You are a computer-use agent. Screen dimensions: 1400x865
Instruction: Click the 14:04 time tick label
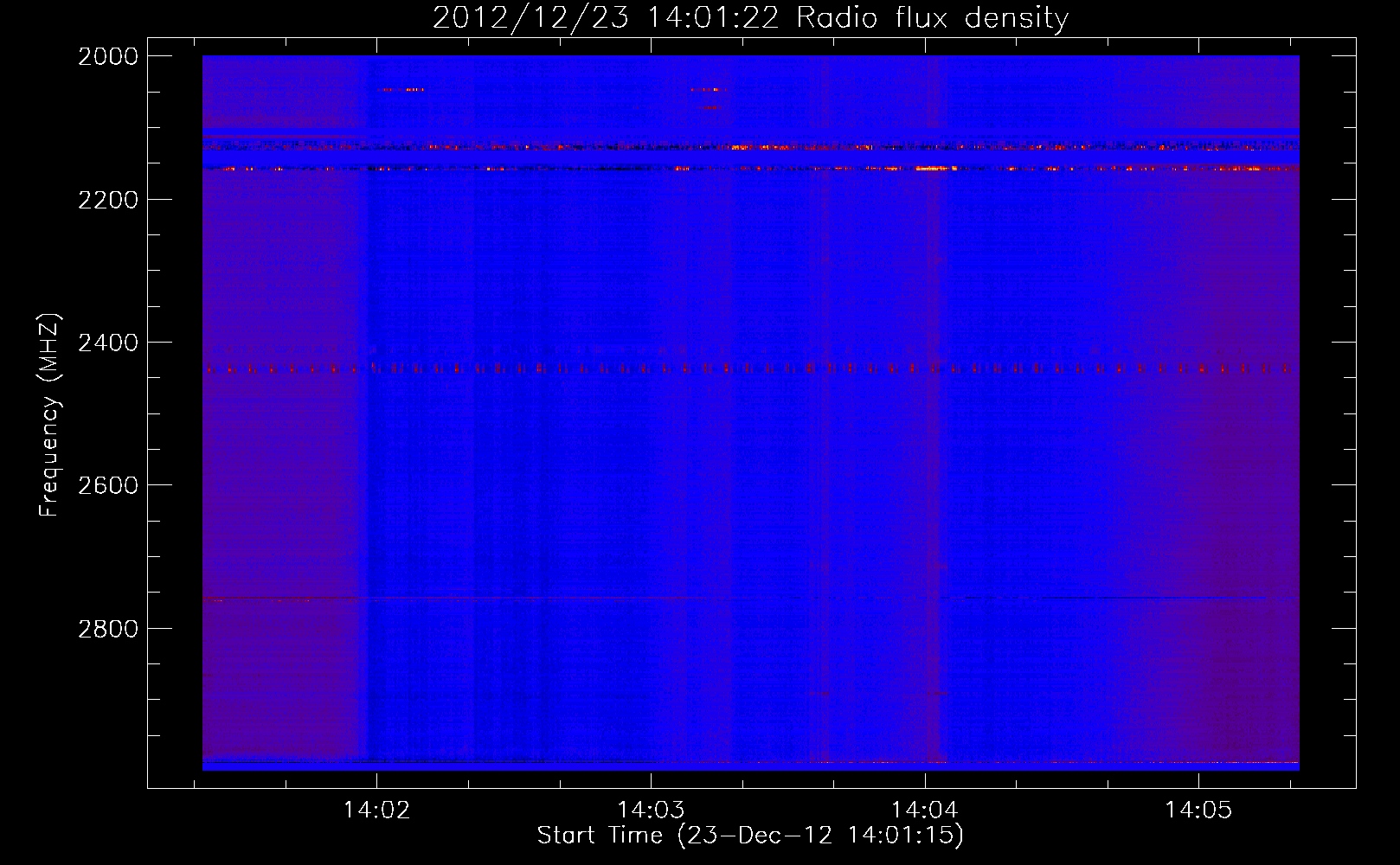coord(925,811)
